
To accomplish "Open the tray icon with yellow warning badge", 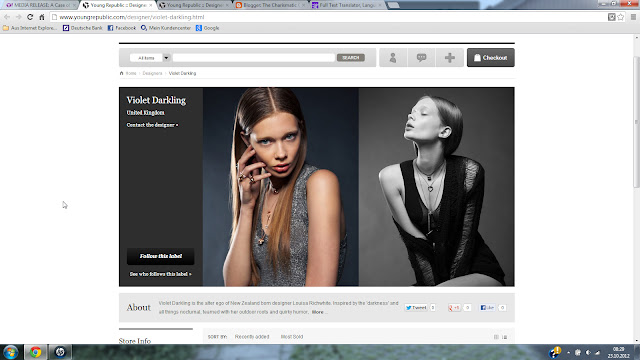I will pos(555,352).
